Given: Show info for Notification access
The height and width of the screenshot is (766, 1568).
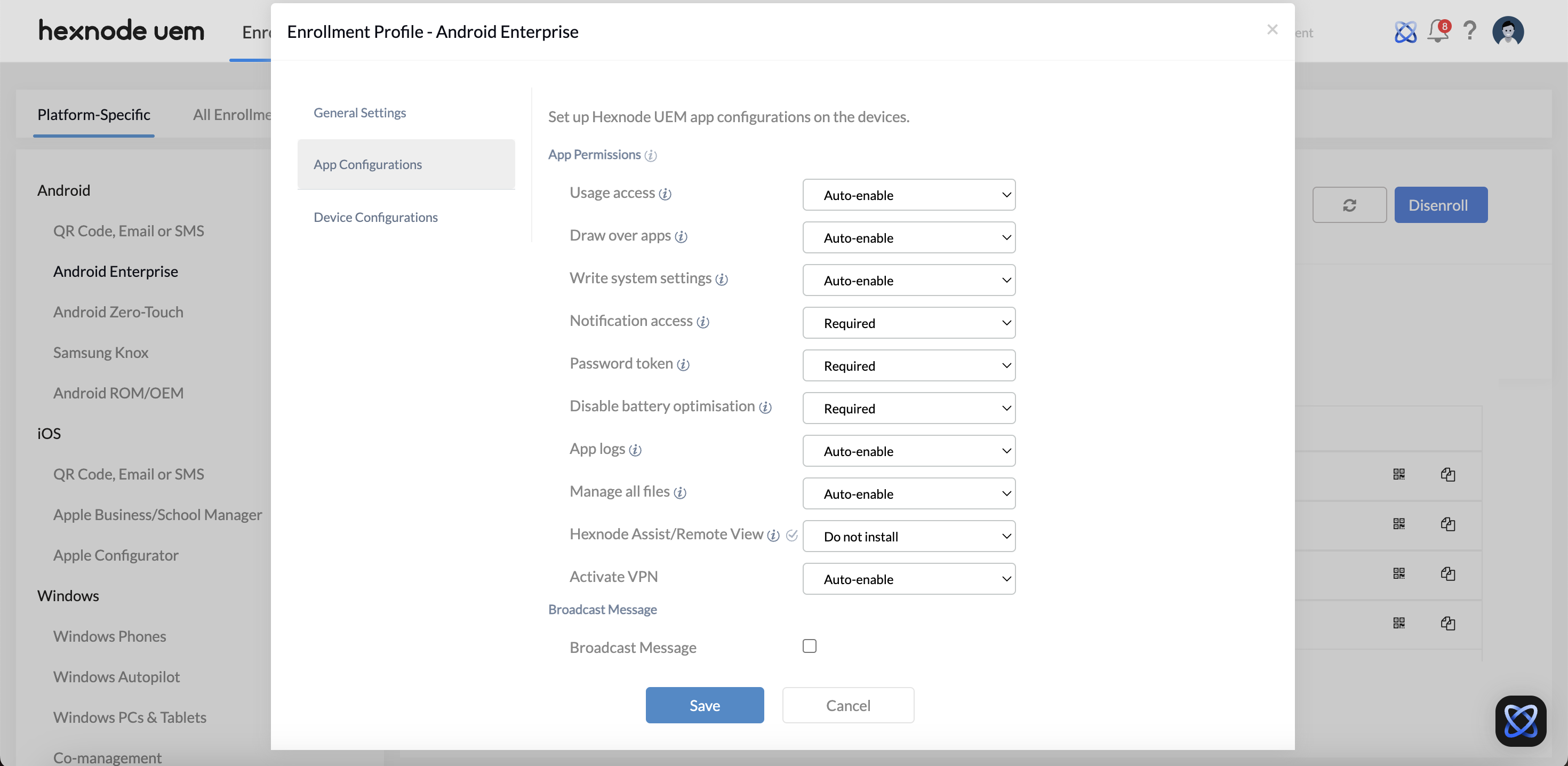Looking at the screenshot, I should click(703, 322).
